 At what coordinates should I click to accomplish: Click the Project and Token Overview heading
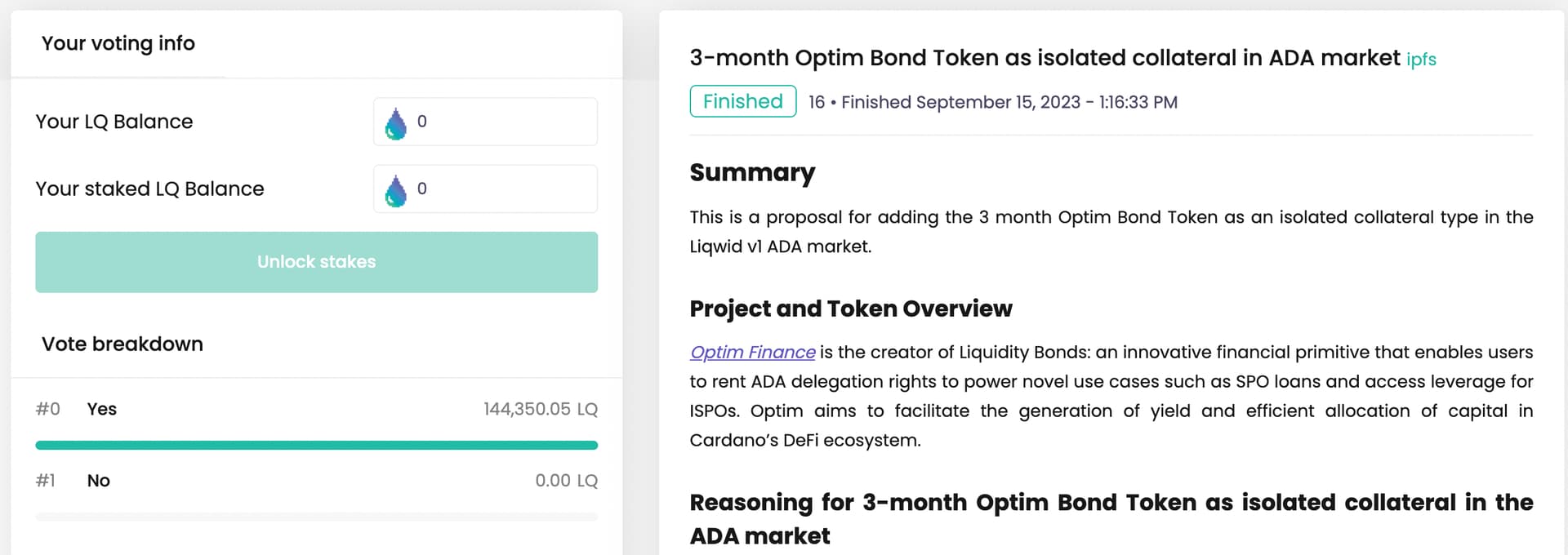click(x=850, y=309)
